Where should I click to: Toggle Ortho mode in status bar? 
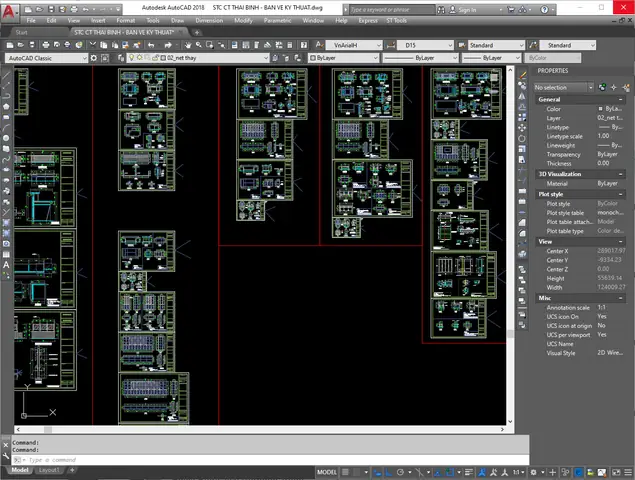(x=389, y=472)
